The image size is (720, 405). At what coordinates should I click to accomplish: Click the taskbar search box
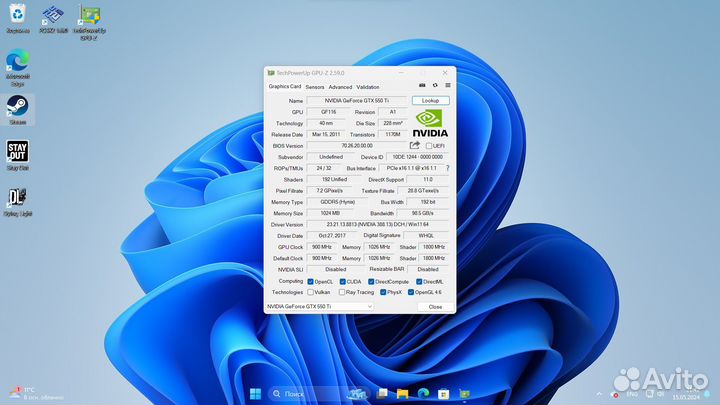317,394
